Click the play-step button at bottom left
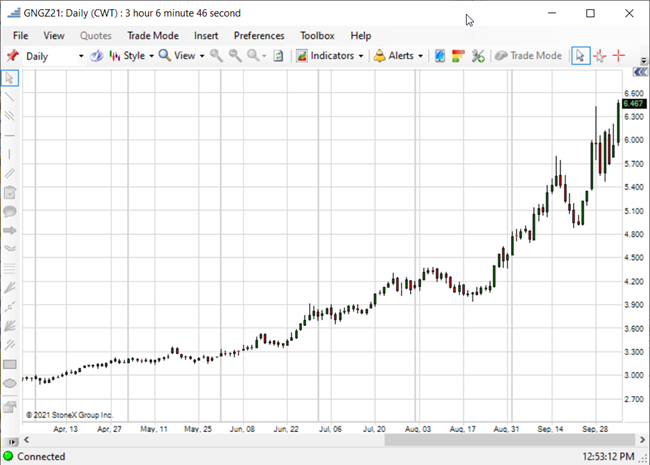Viewport: 650px width, 465px height. [x=12, y=442]
